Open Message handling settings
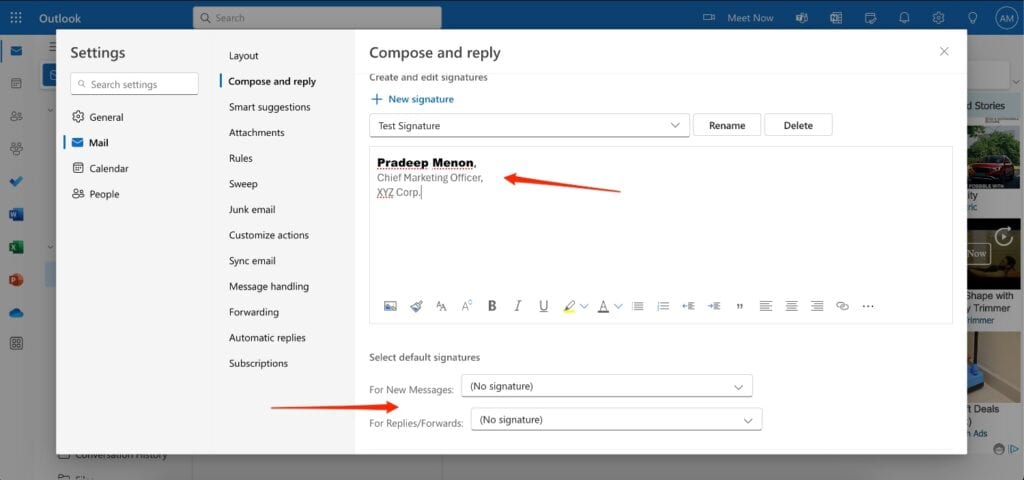 [x=269, y=287]
